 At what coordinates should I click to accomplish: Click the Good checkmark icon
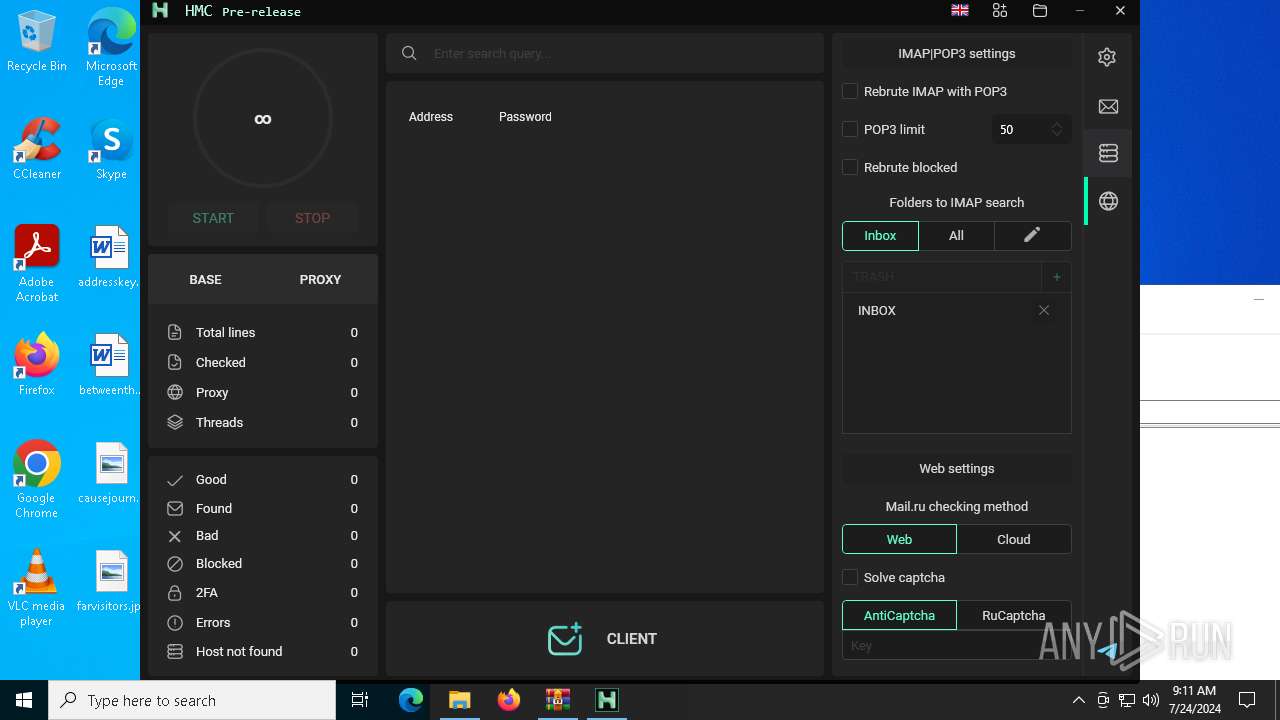(x=175, y=480)
